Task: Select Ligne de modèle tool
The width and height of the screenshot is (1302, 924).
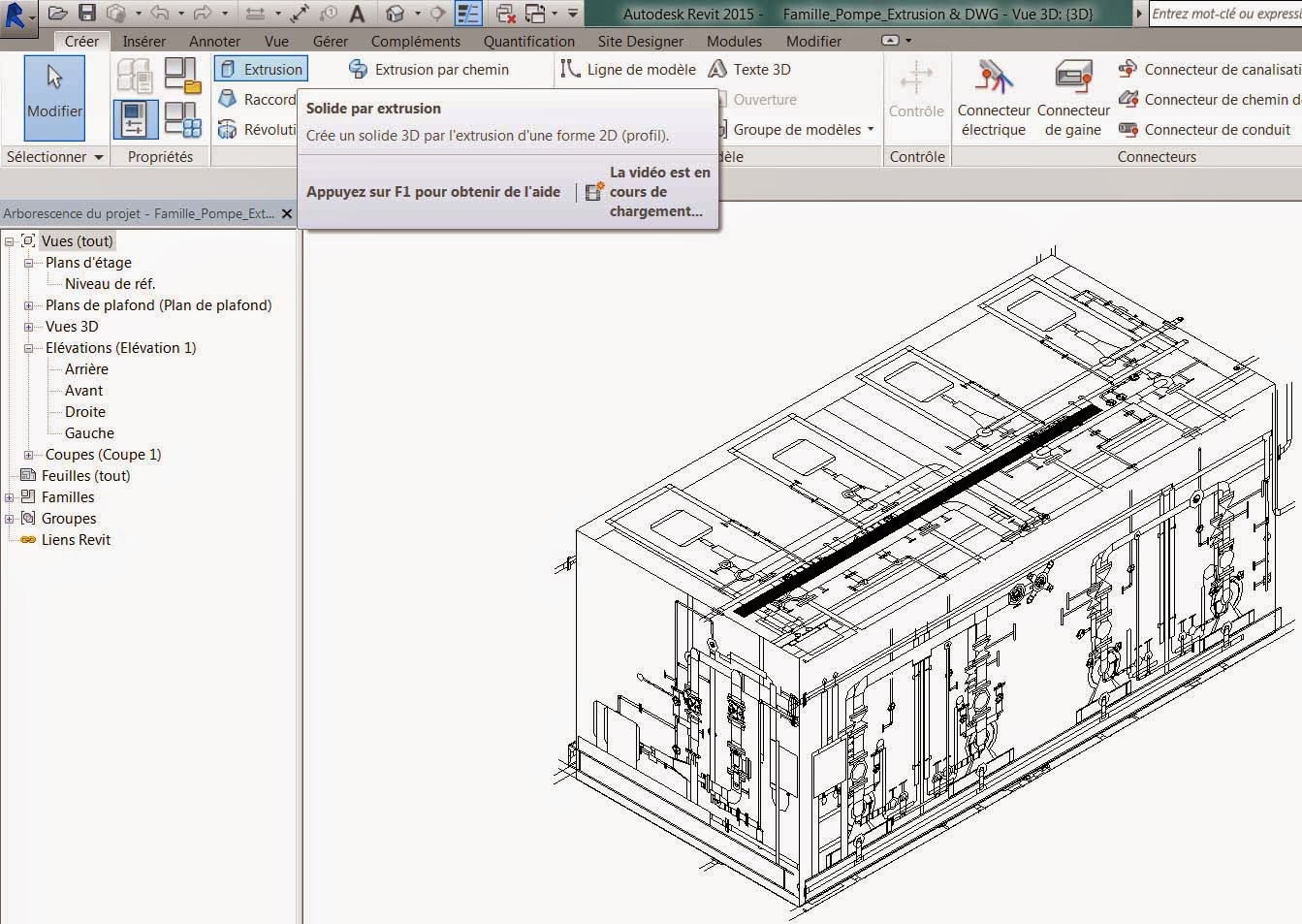Action: tap(628, 70)
